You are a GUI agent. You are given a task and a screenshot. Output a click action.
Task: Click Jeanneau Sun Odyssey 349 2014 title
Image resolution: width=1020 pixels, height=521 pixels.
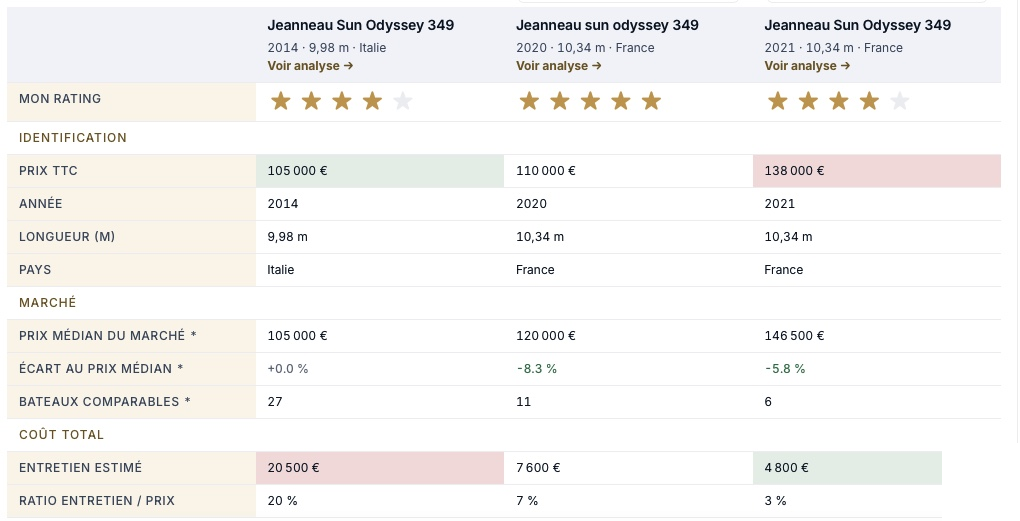click(360, 25)
